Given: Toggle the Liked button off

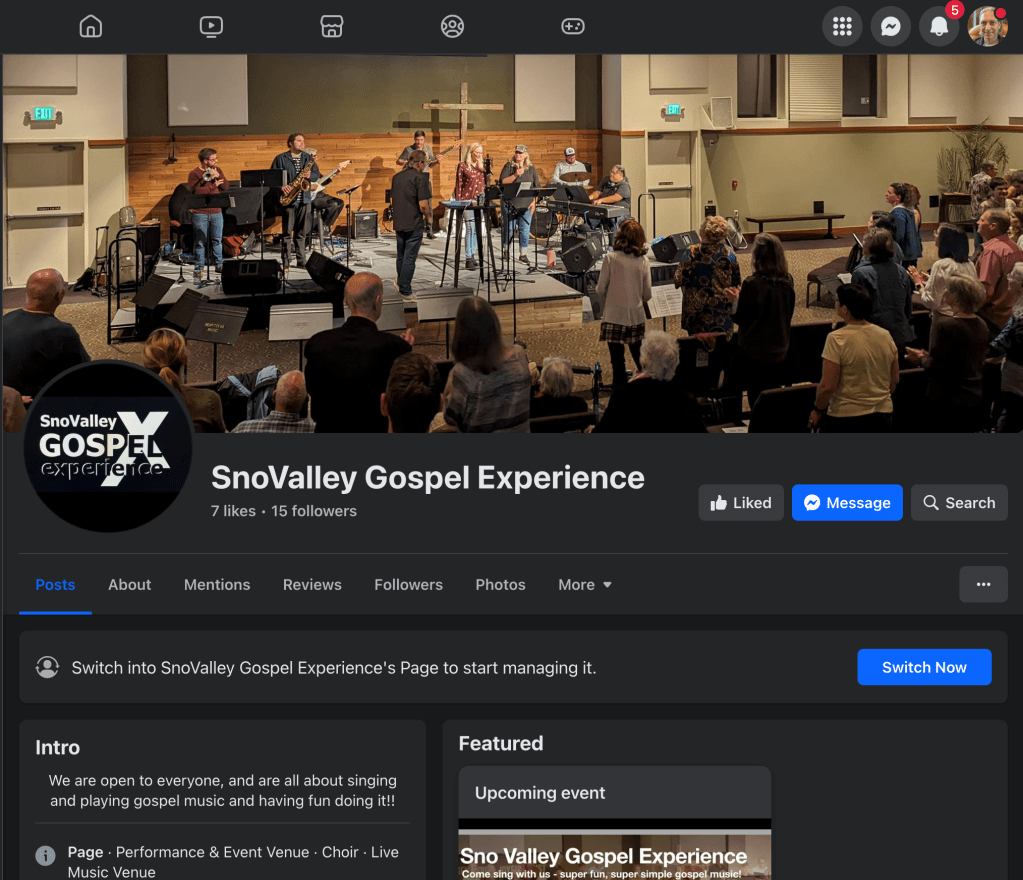Looking at the screenshot, I should 741,502.
